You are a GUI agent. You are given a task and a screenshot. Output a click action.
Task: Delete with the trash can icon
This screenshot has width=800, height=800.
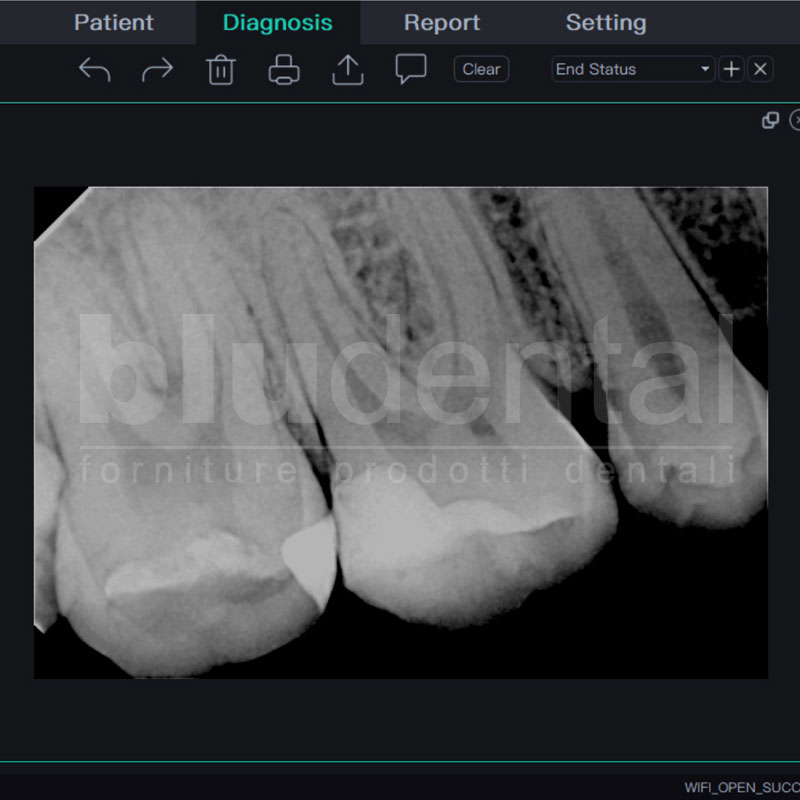tap(221, 69)
